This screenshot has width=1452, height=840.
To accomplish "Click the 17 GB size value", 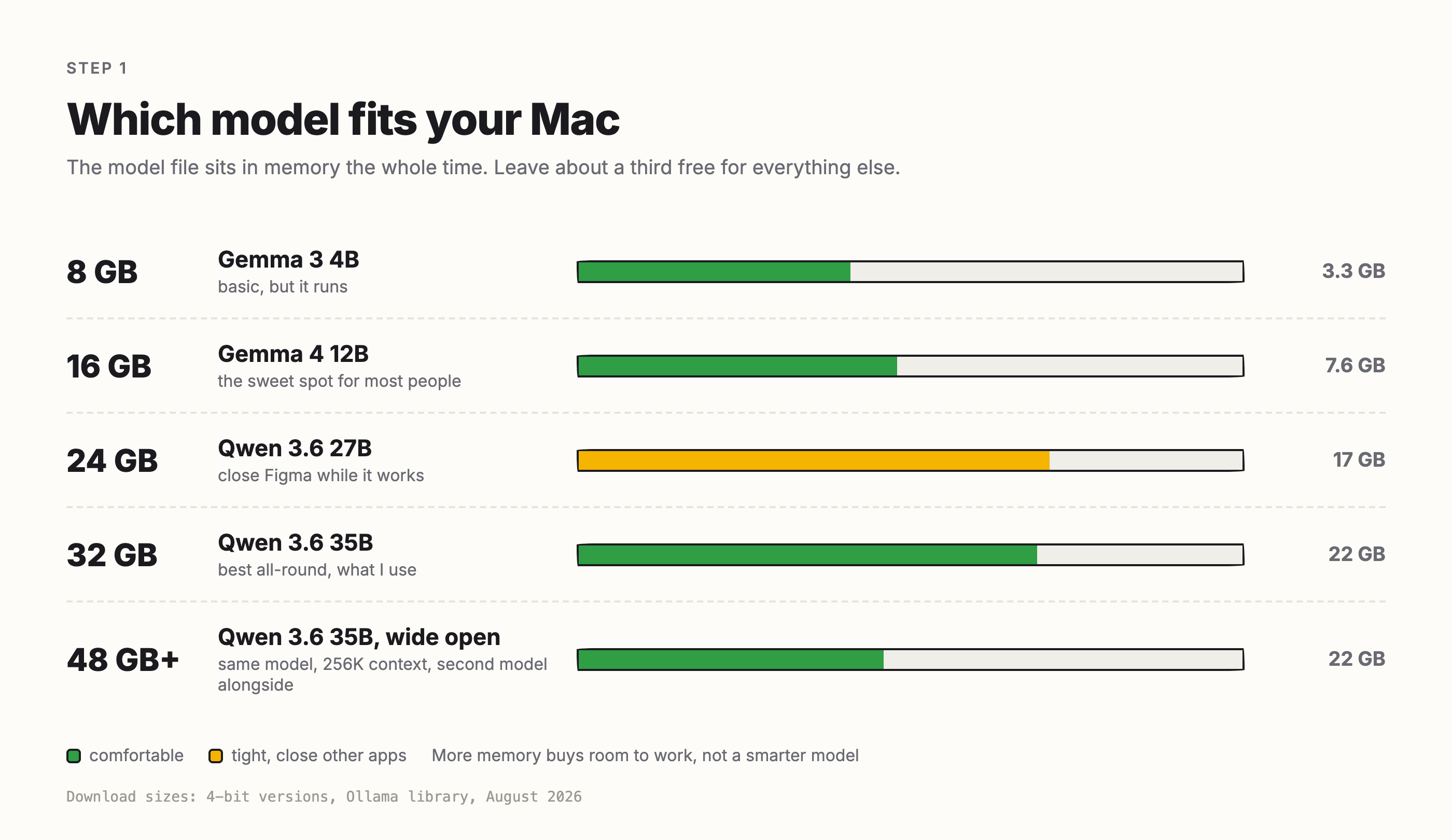I will tap(1359, 460).
